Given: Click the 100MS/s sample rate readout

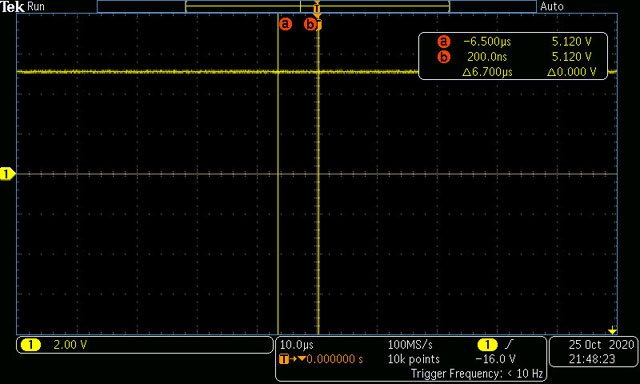Looking at the screenshot, I should pos(410,345).
